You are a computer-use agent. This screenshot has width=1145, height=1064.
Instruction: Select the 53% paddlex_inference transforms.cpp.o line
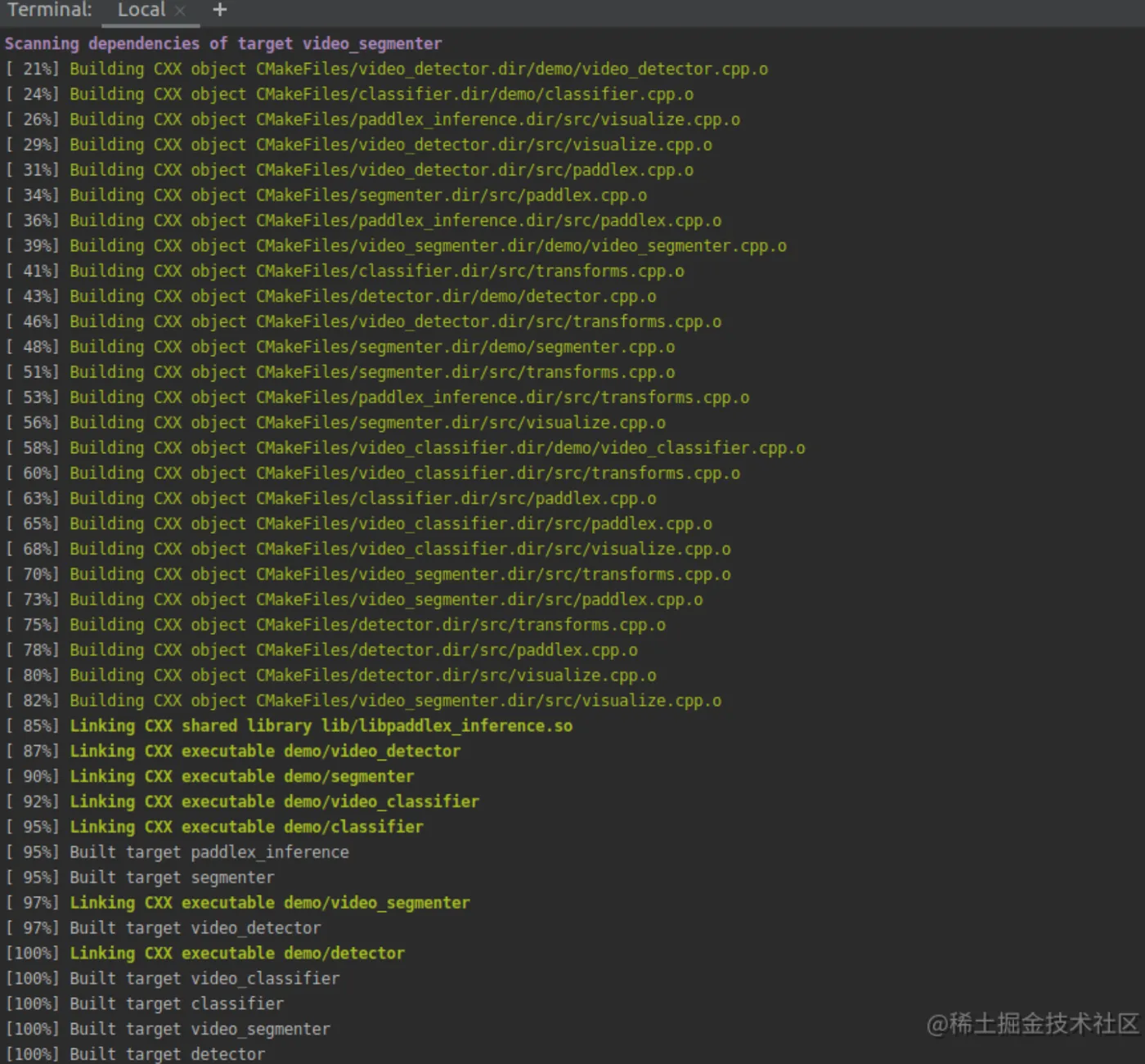click(x=378, y=397)
